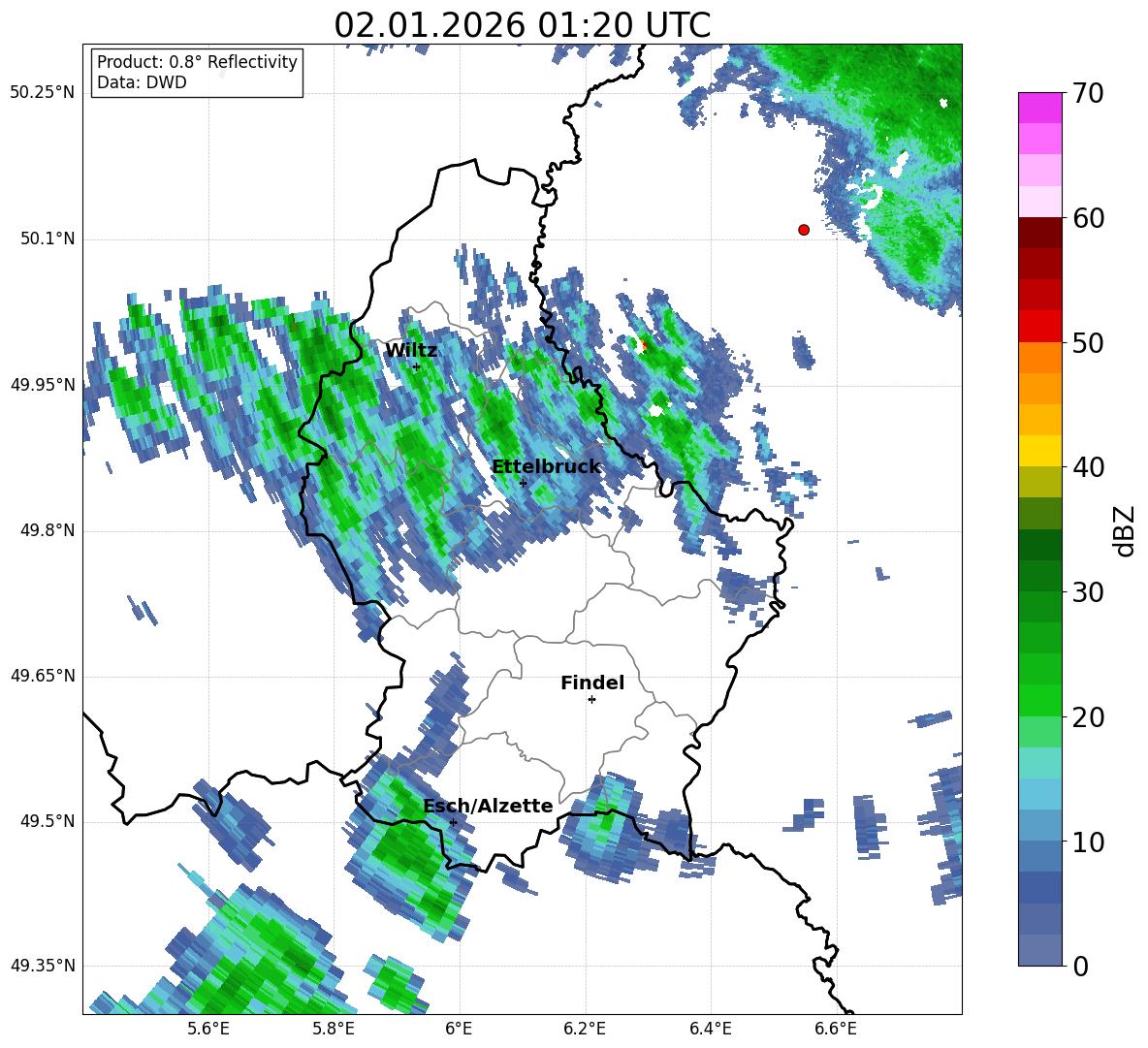
Task: Click the colorbar tick value 40
Action: [1088, 467]
